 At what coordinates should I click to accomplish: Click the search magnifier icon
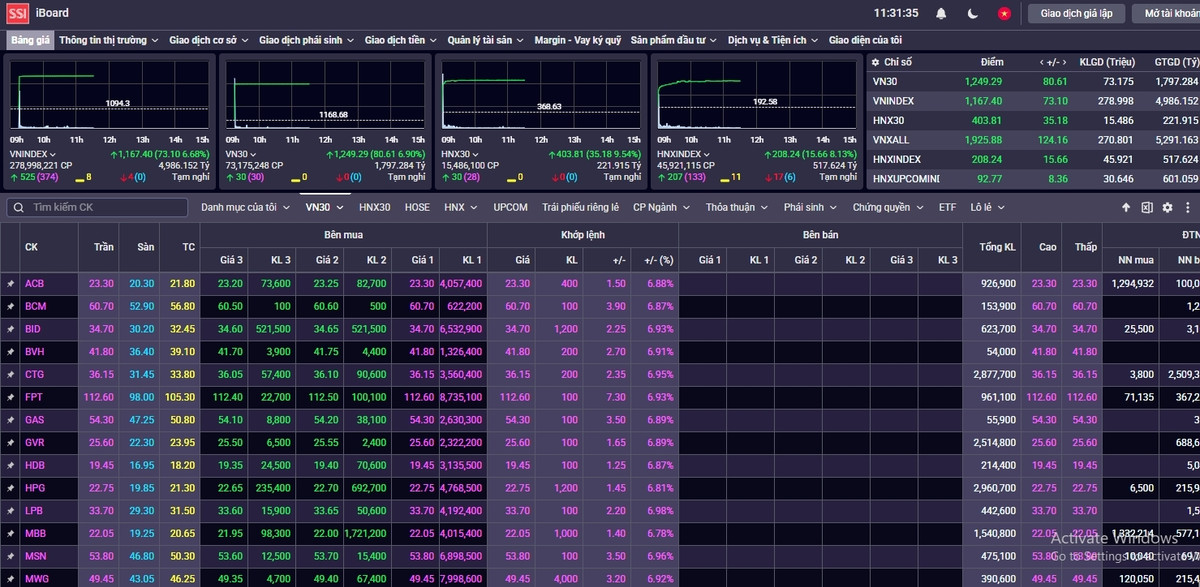click(19, 207)
